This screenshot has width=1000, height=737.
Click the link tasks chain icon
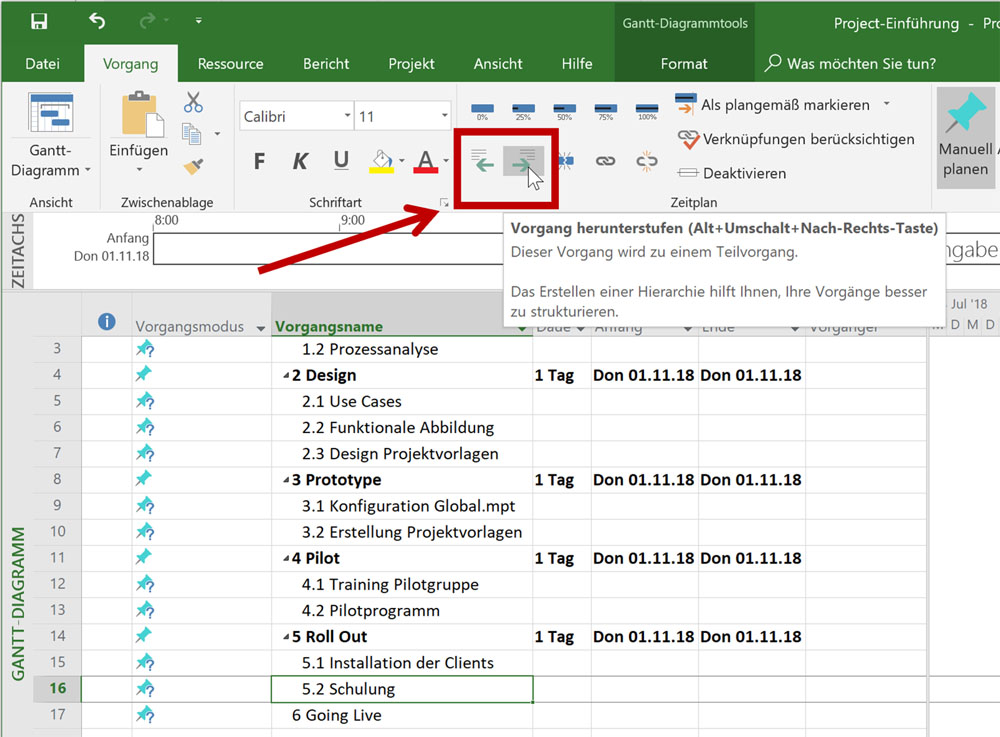pyautogui.click(x=605, y=161)
